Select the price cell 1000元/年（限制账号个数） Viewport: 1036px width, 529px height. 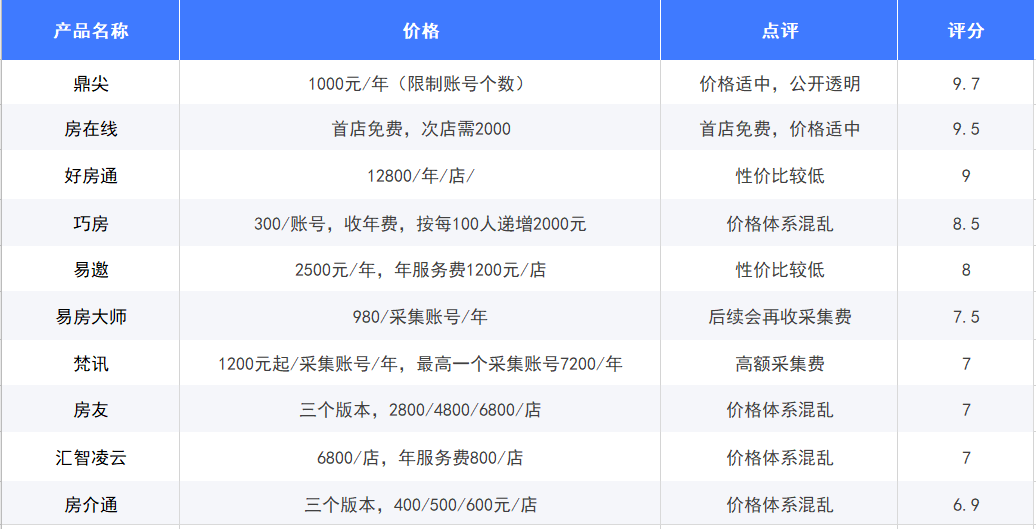420,84
